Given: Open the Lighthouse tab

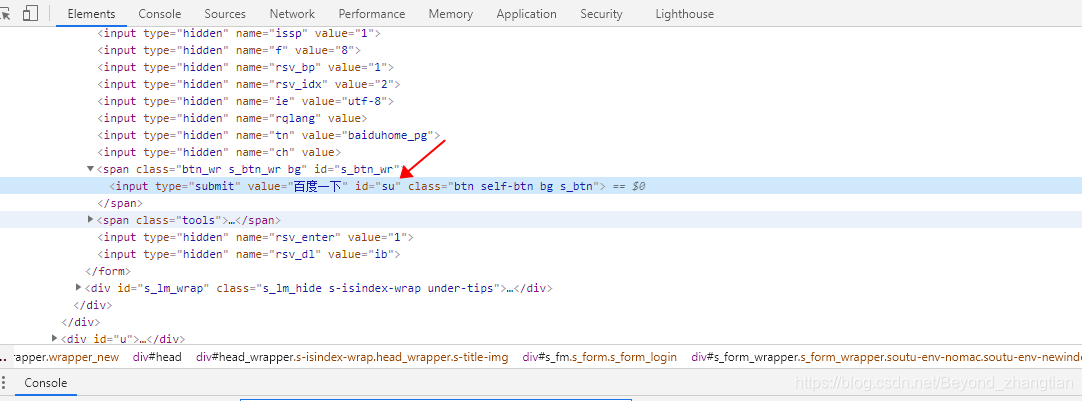Looking at the screenshot, I should (685, 14).
